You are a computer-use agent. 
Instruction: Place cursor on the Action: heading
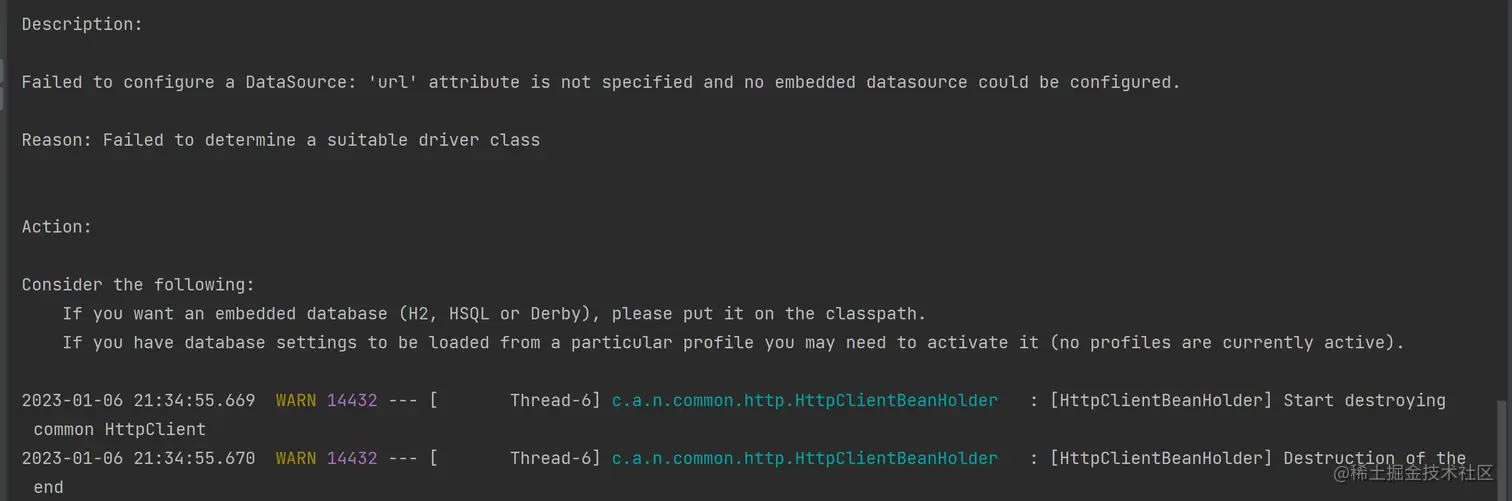(x=57, y=227)
